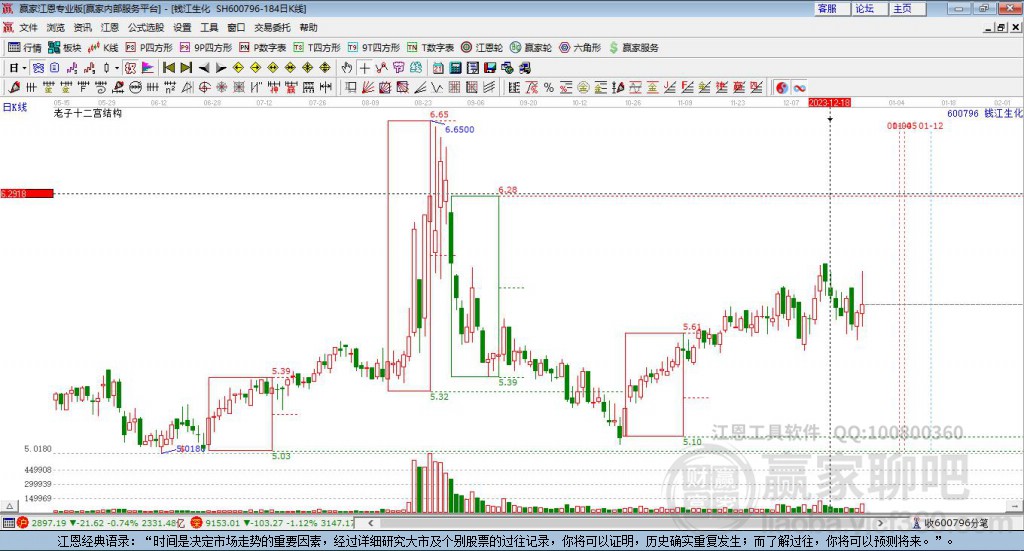Open 赢家服务 with the dollar icon
Image resolution: width=1024 pixels, height=551 pixels.
tap(634, 48)
